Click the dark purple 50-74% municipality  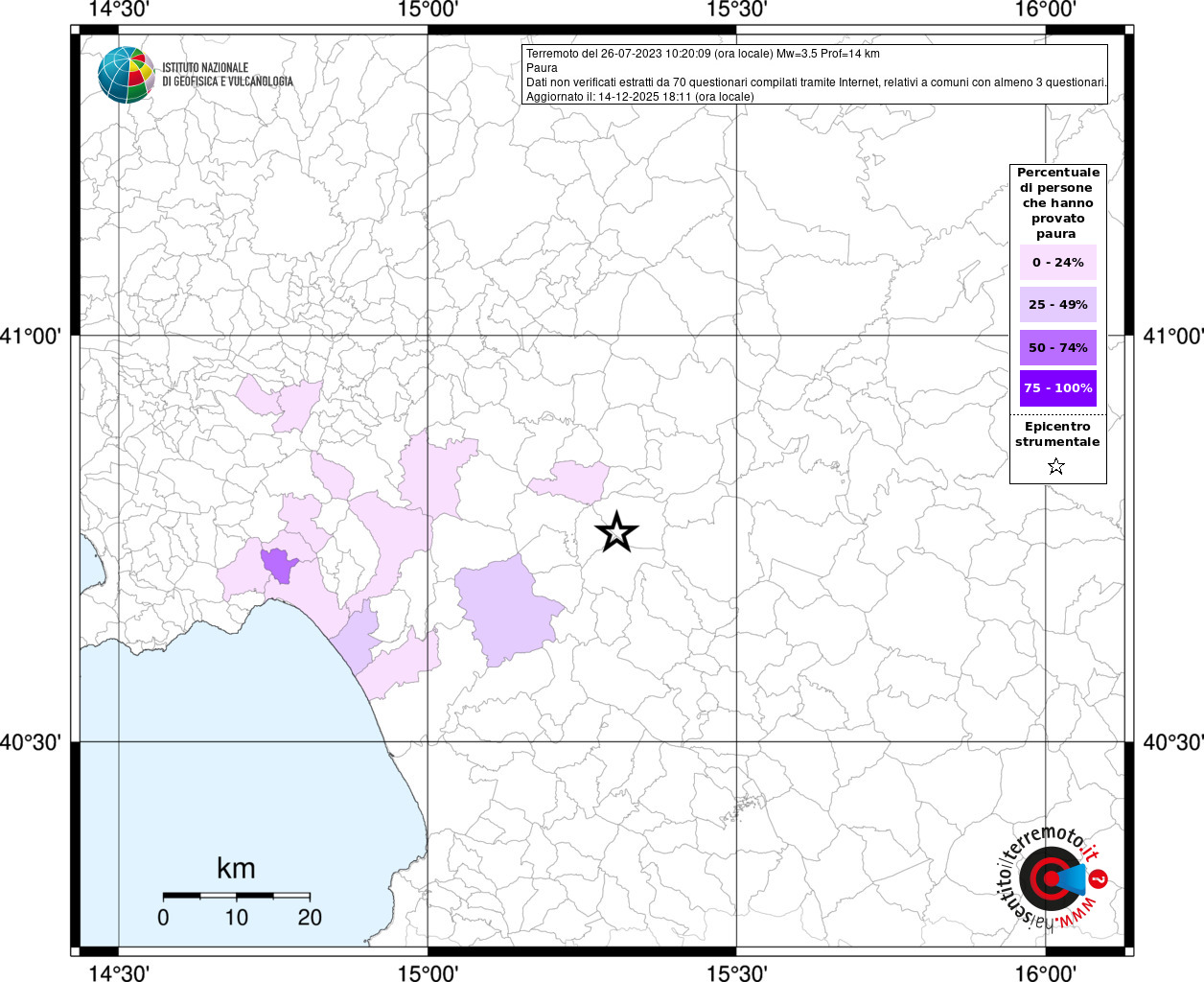click(279, 564)
